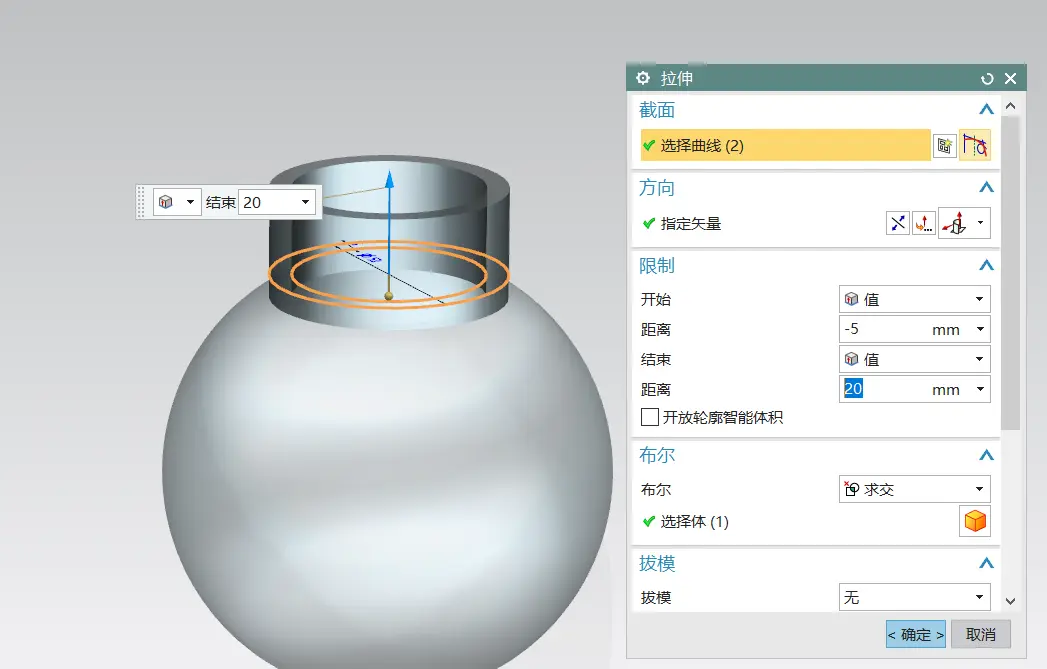This screenshot has height=669, width=1047.
Task: Open the 布尔 求交 dropdown
Action: point(914,489)
